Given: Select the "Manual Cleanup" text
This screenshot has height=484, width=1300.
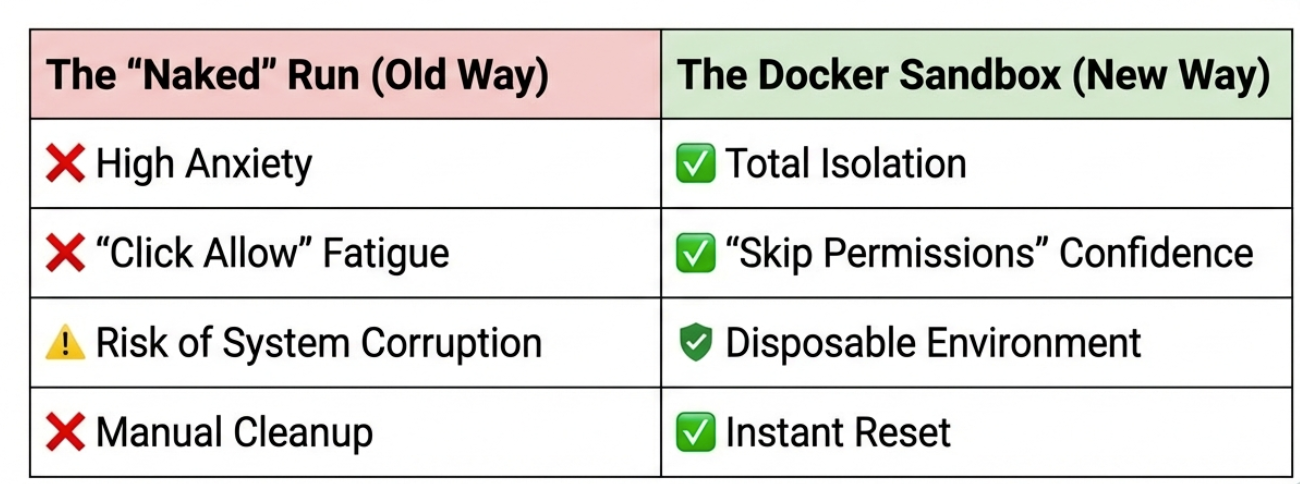Looking at the screenshot, I should [x=234, y=433].
